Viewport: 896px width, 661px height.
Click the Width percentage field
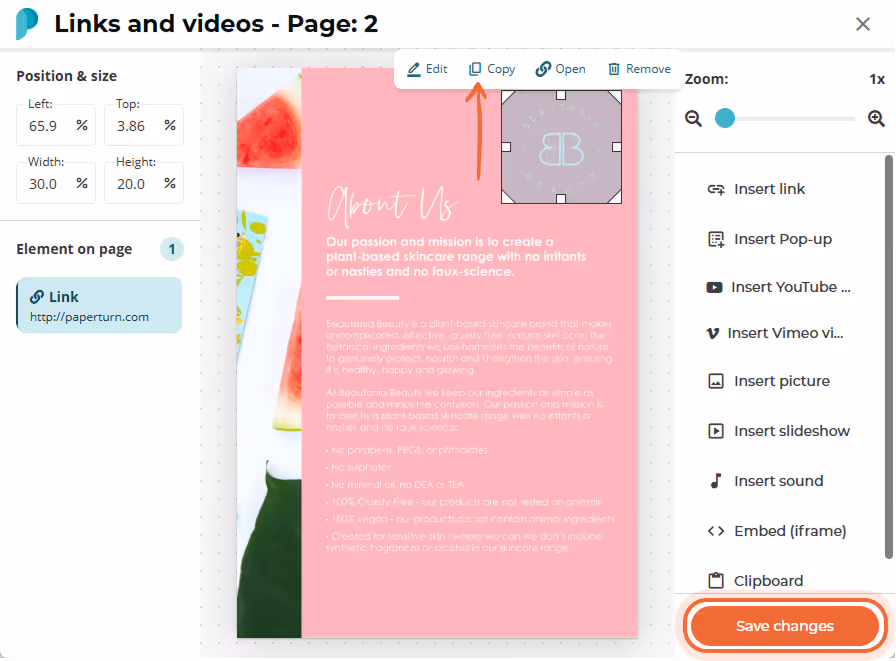tap(55, 183)
